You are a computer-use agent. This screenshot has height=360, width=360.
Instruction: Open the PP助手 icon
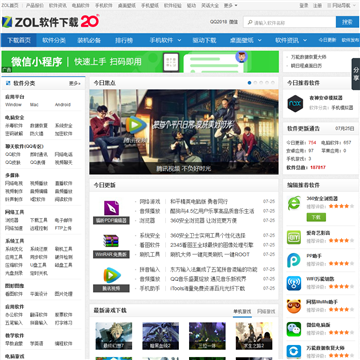click(294, 260)
